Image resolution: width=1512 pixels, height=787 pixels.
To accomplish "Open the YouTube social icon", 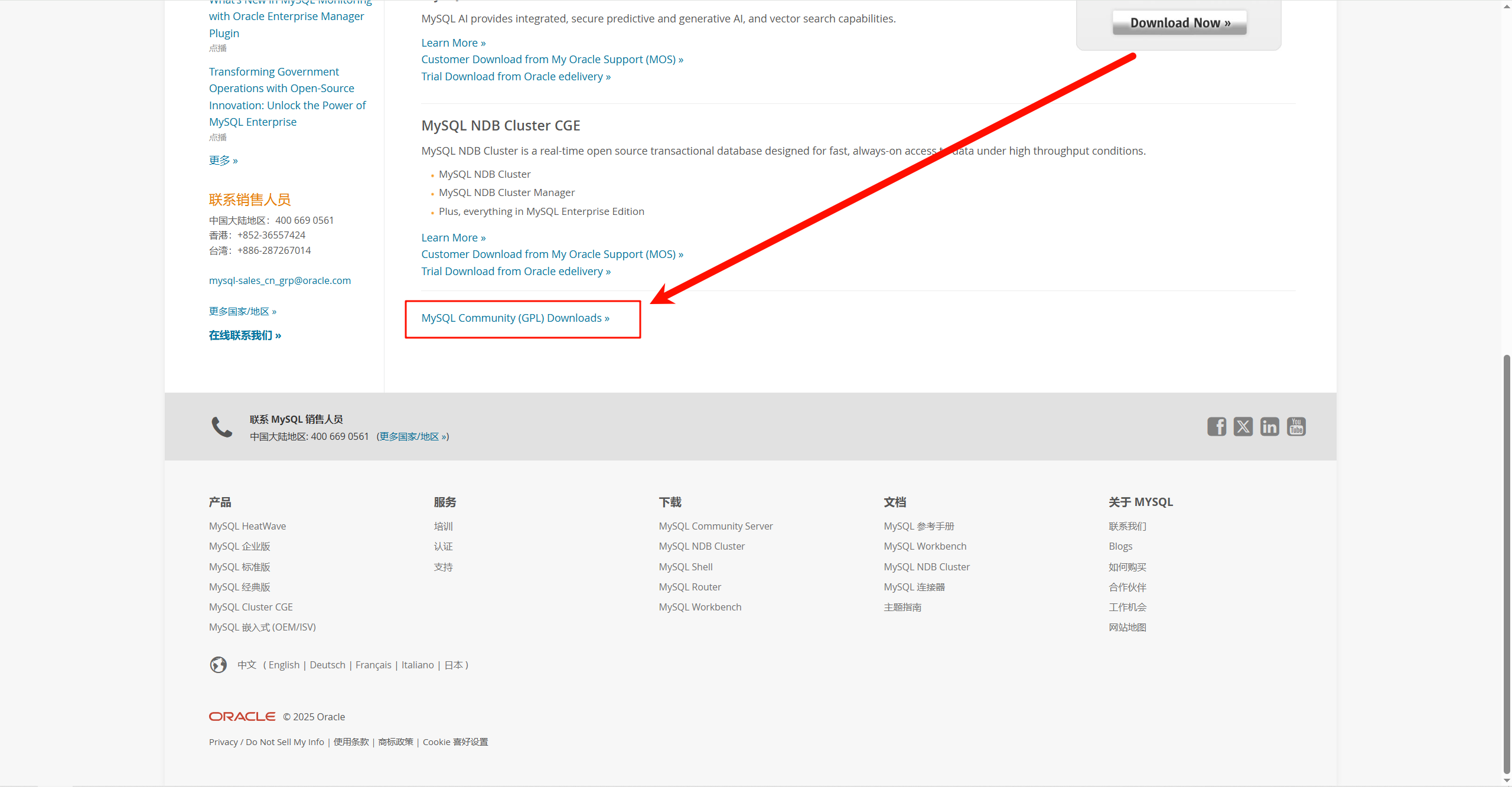I will click(x=1296, y=426).
